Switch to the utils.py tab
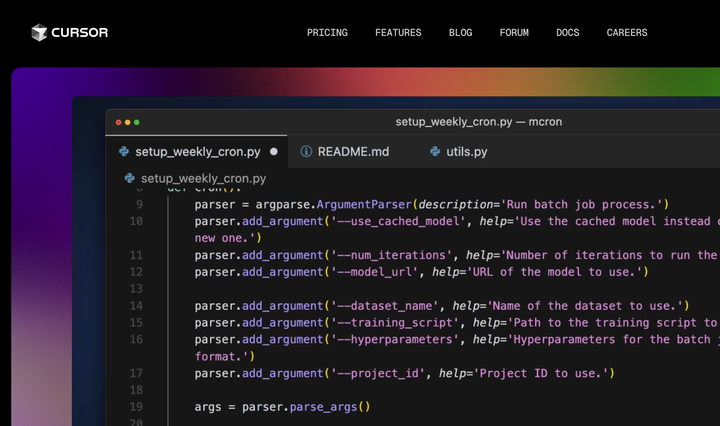 [x=466, y=152]
